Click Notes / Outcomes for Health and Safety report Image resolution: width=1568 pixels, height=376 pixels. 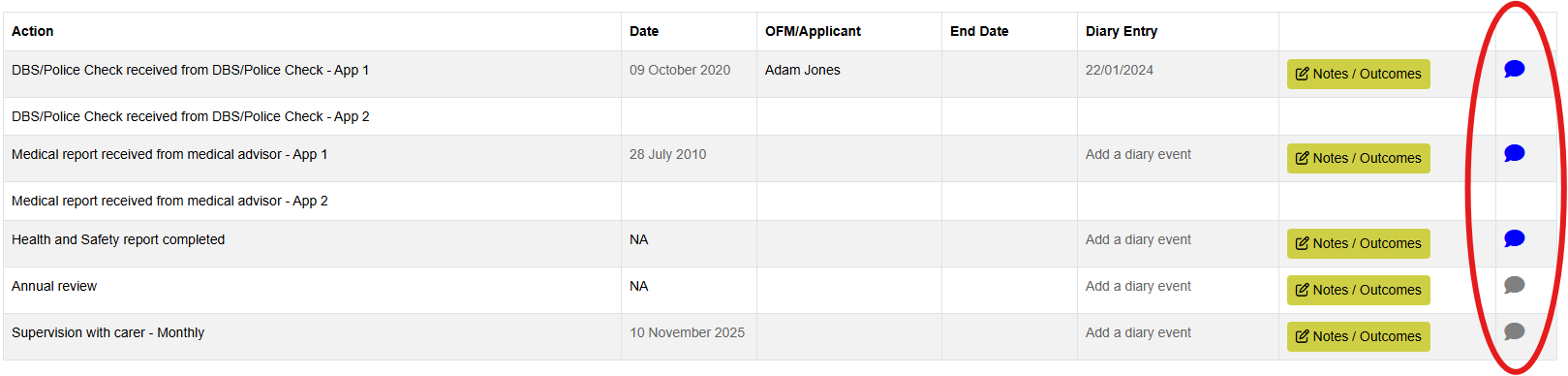pos(1358,243)
